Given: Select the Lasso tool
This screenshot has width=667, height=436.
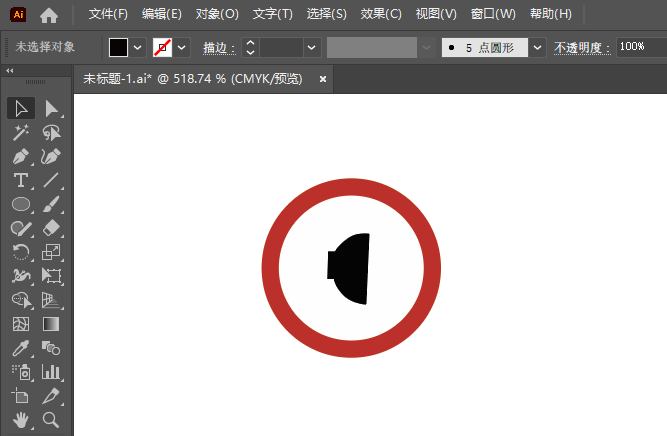Looking at the screenshot, I should point(51,133).
